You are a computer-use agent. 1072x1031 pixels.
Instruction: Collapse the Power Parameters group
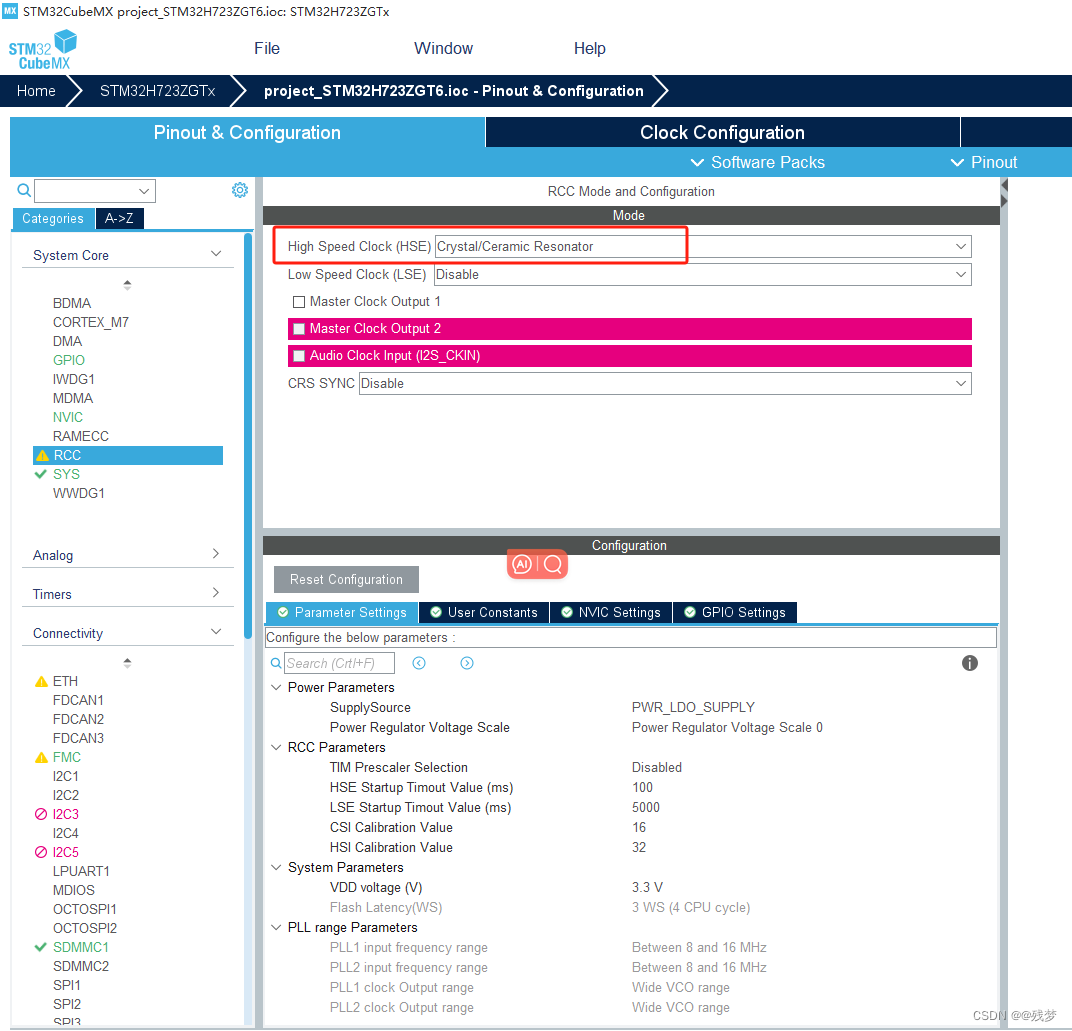tap(276, 687)
